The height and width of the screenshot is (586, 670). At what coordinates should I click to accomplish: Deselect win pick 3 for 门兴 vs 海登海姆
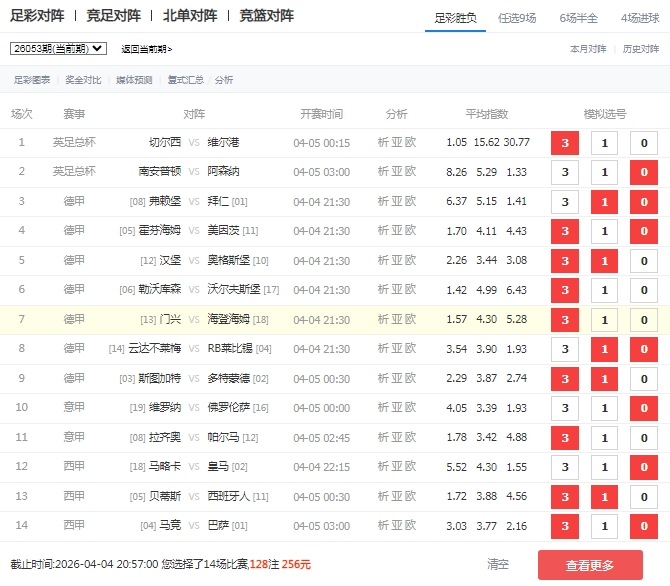click(x=564, y=320)
